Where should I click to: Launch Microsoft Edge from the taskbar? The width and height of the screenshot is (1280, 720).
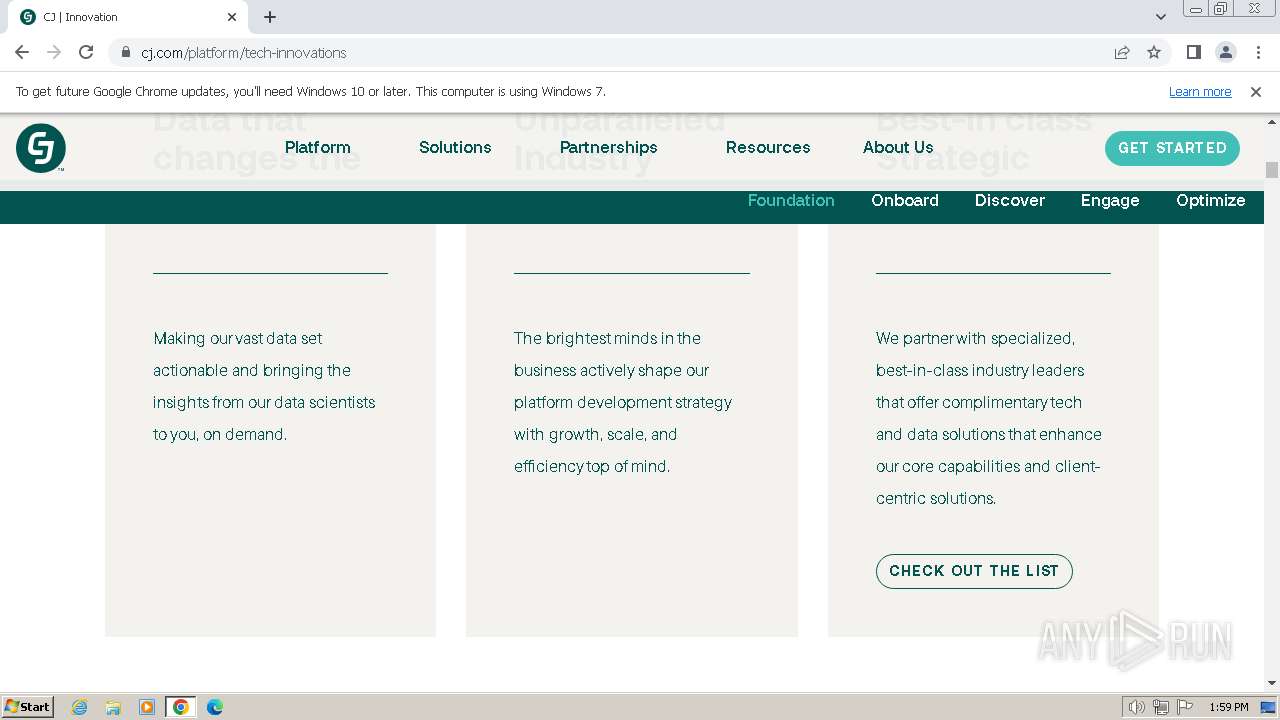coord(215,707)
